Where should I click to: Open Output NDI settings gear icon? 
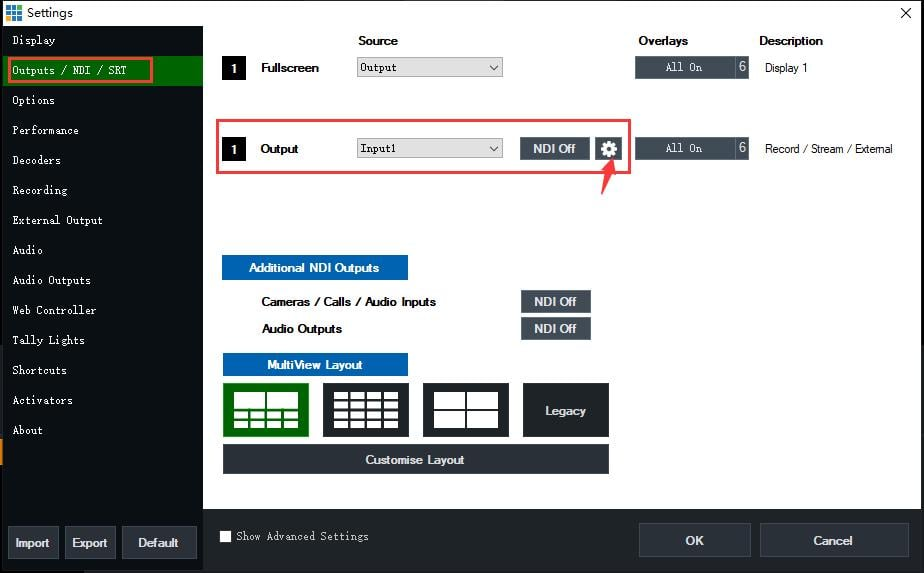[x=608, y=148]
